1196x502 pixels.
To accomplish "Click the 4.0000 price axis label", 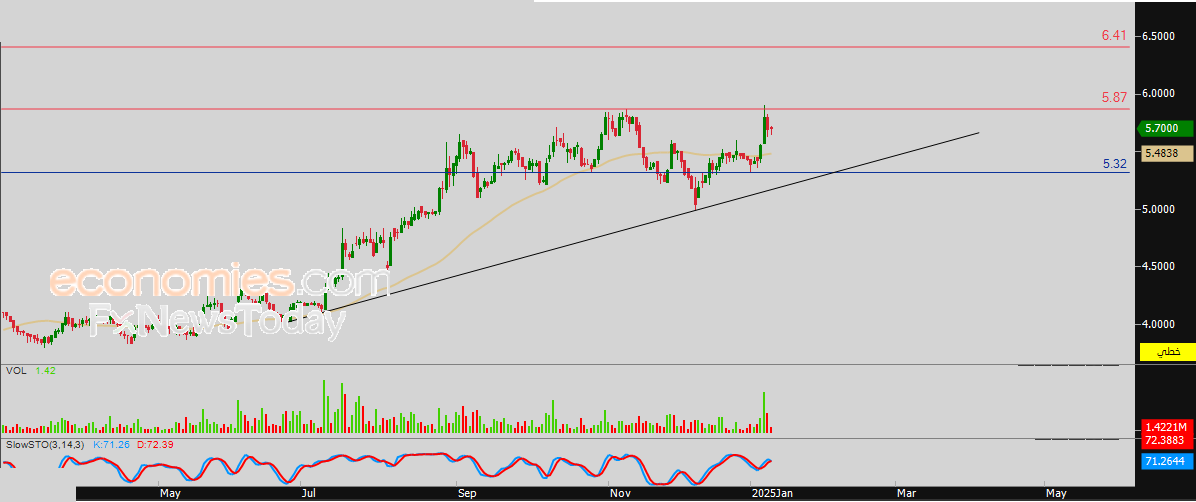I will coord(1159,323).
